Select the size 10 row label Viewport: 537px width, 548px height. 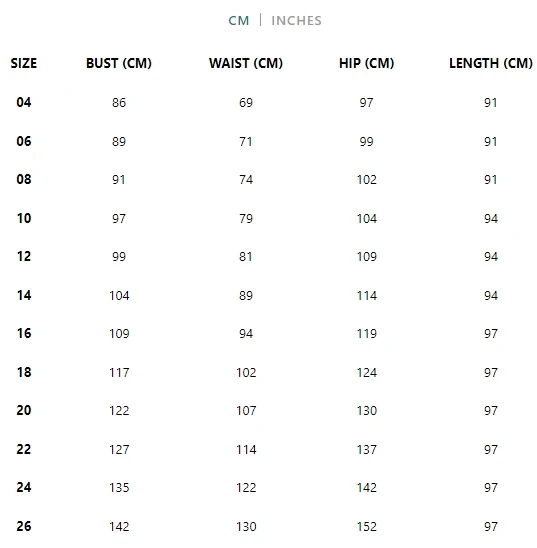[24, 218]
